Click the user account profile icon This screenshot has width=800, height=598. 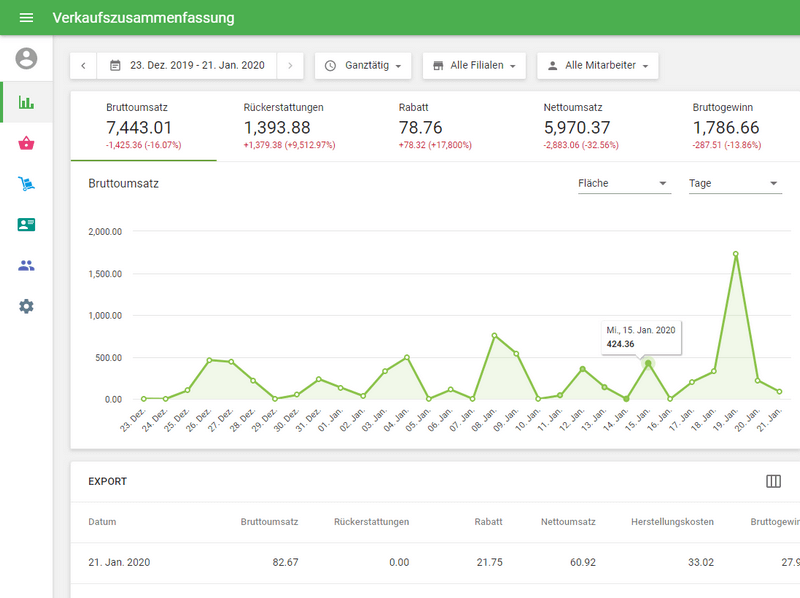tap(26, 59)
